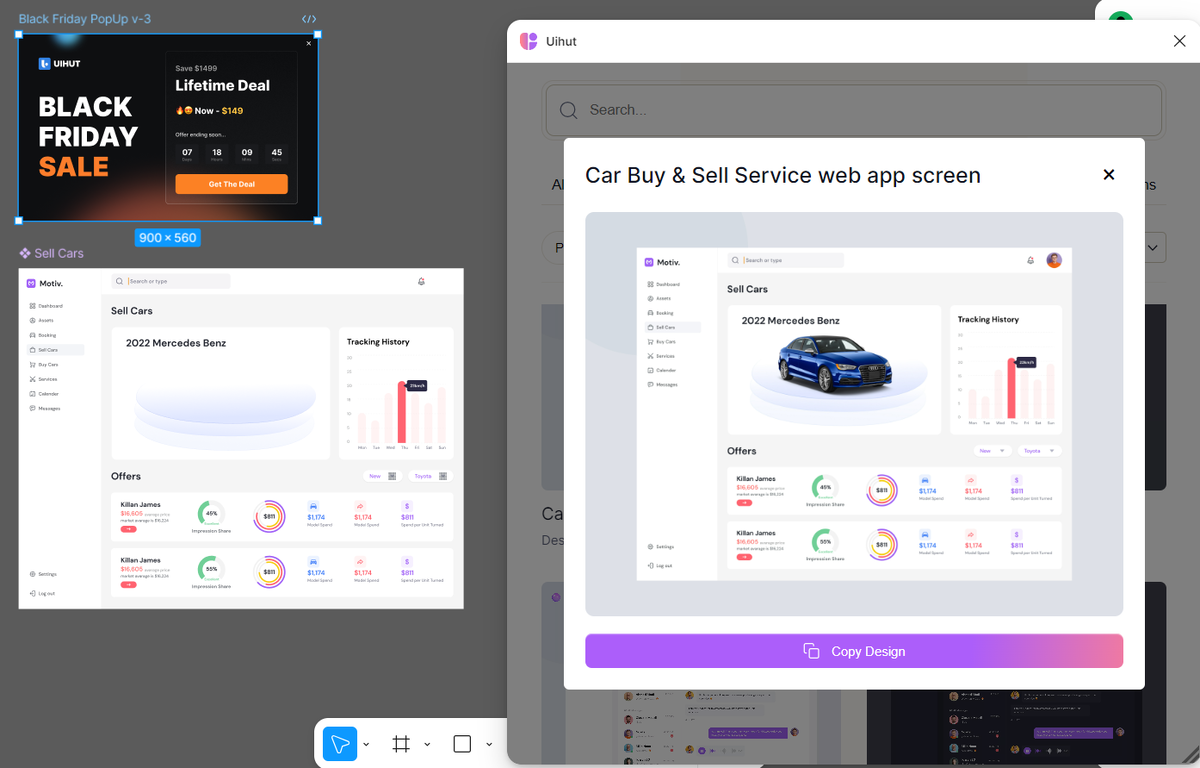Click the code icon beside Black Friday label
1200x768 pixels.
[309, 19]
